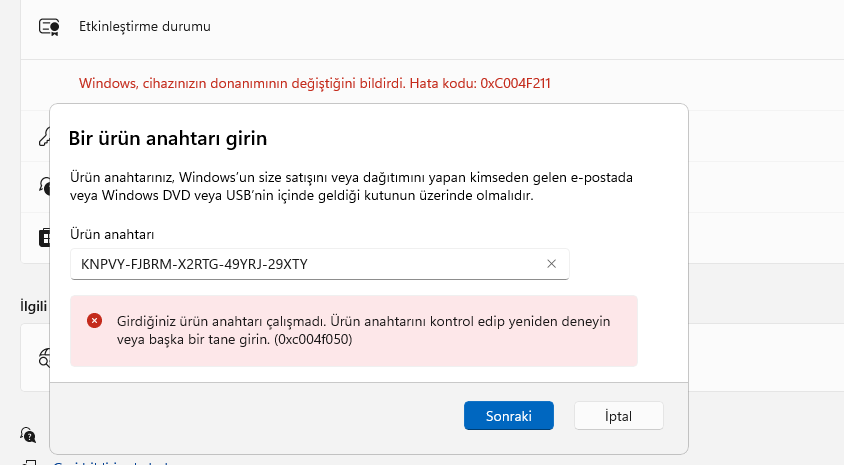This screenshot has width=844, height=465.
Task: Click the hardware change error text 0xC004F211
Action: pos(314,83)
